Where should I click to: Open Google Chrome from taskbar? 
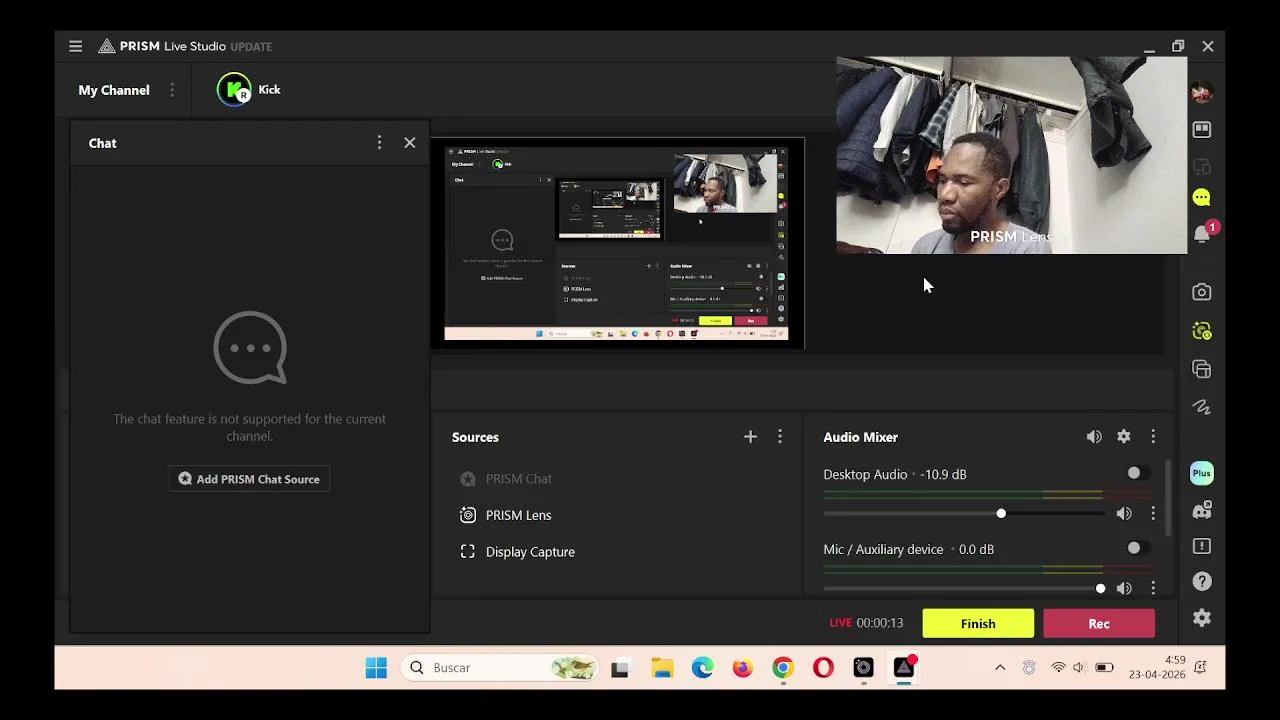(x=783, y=668)
